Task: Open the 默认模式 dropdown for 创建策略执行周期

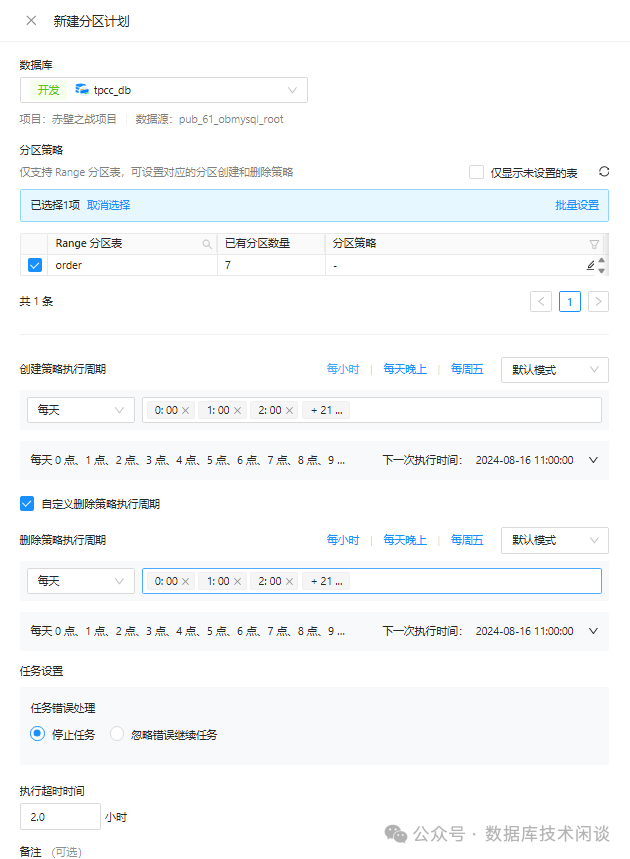Action: pyautogui.click(x=554, y=370)
